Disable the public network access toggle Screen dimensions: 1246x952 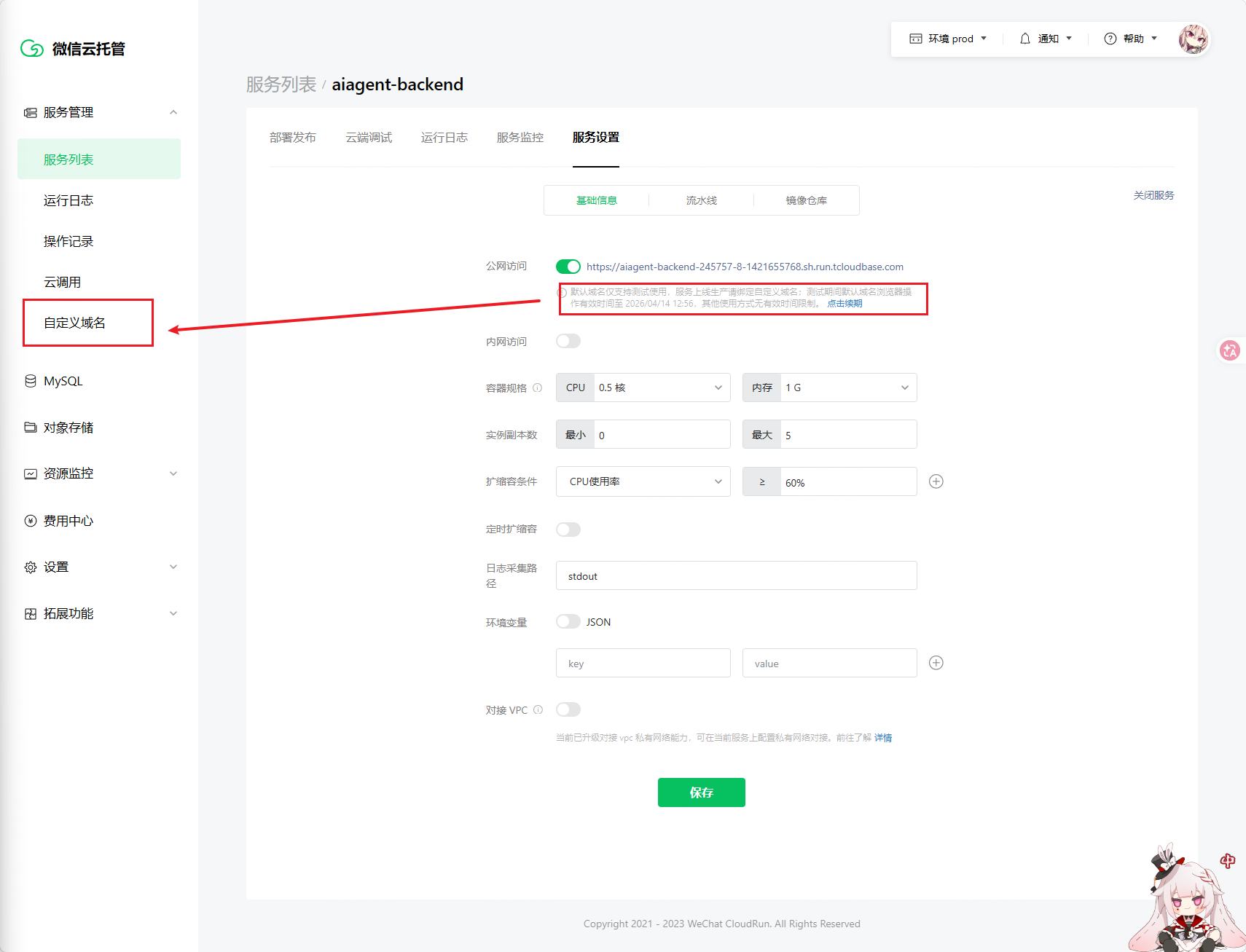pos(568,267)
